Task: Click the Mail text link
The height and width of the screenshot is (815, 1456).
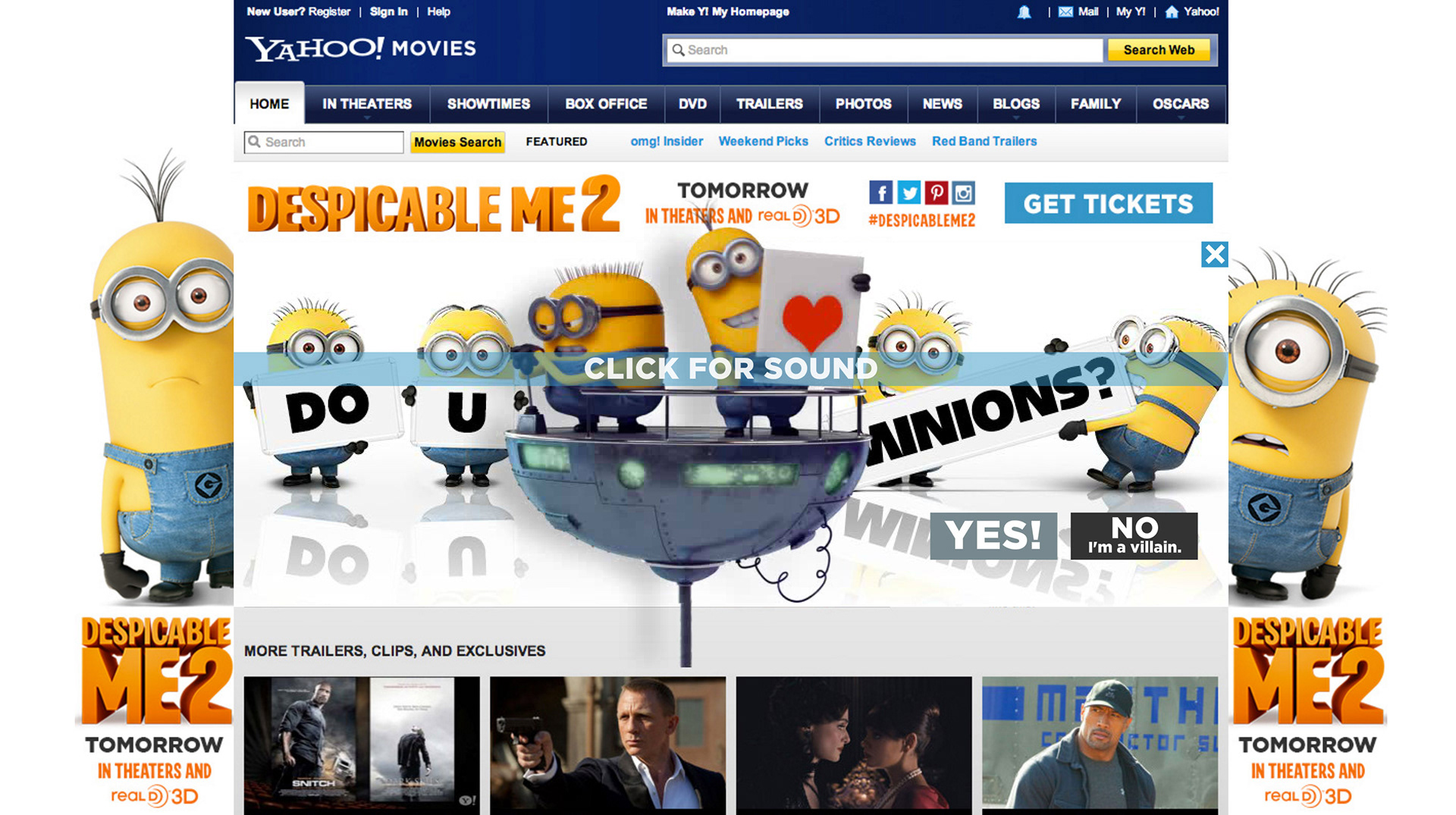Action: click(x=1088, y=12)
